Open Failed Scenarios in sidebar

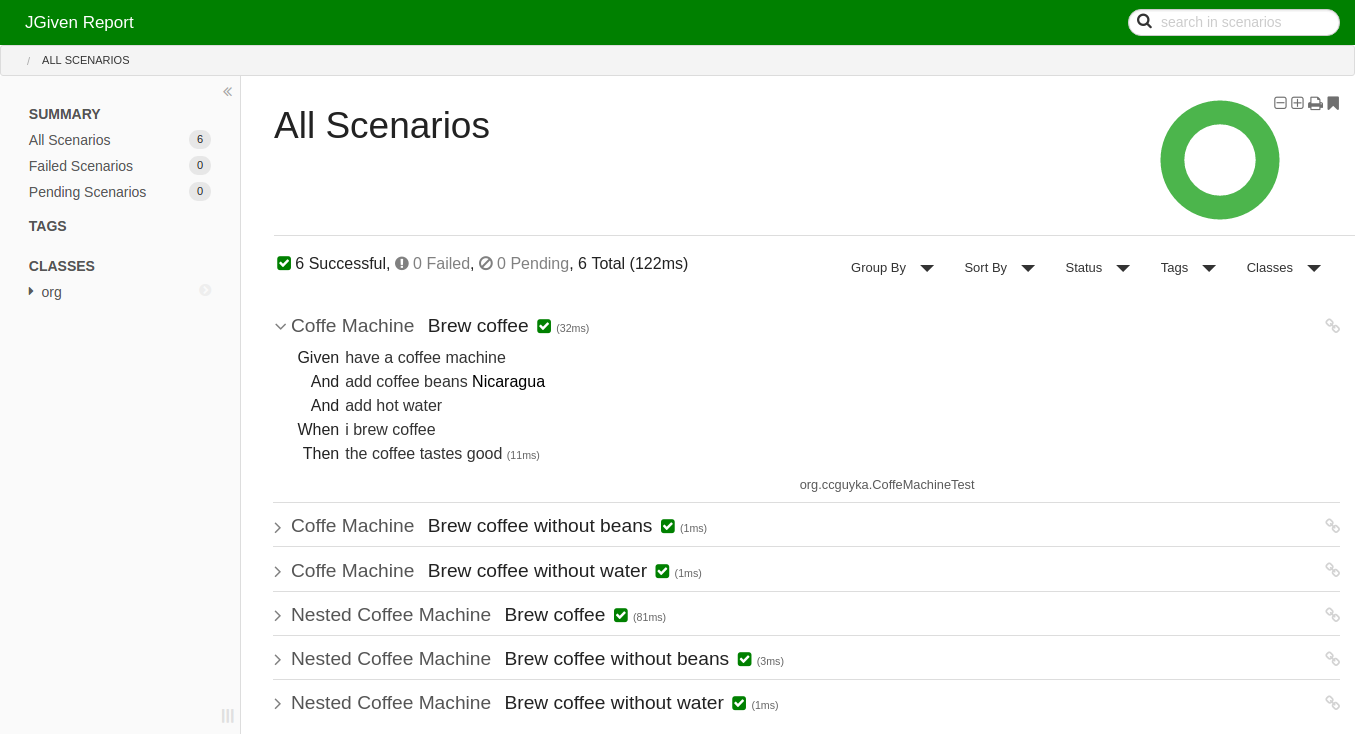tap(81, 166)
